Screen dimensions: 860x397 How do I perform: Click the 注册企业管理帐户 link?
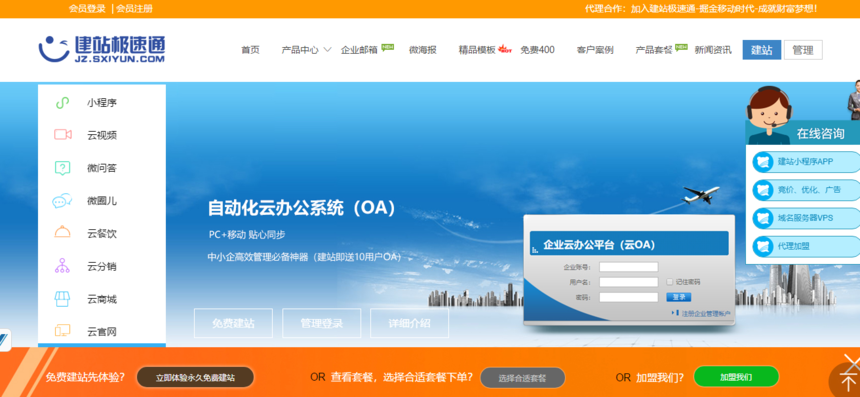[706, 314]
